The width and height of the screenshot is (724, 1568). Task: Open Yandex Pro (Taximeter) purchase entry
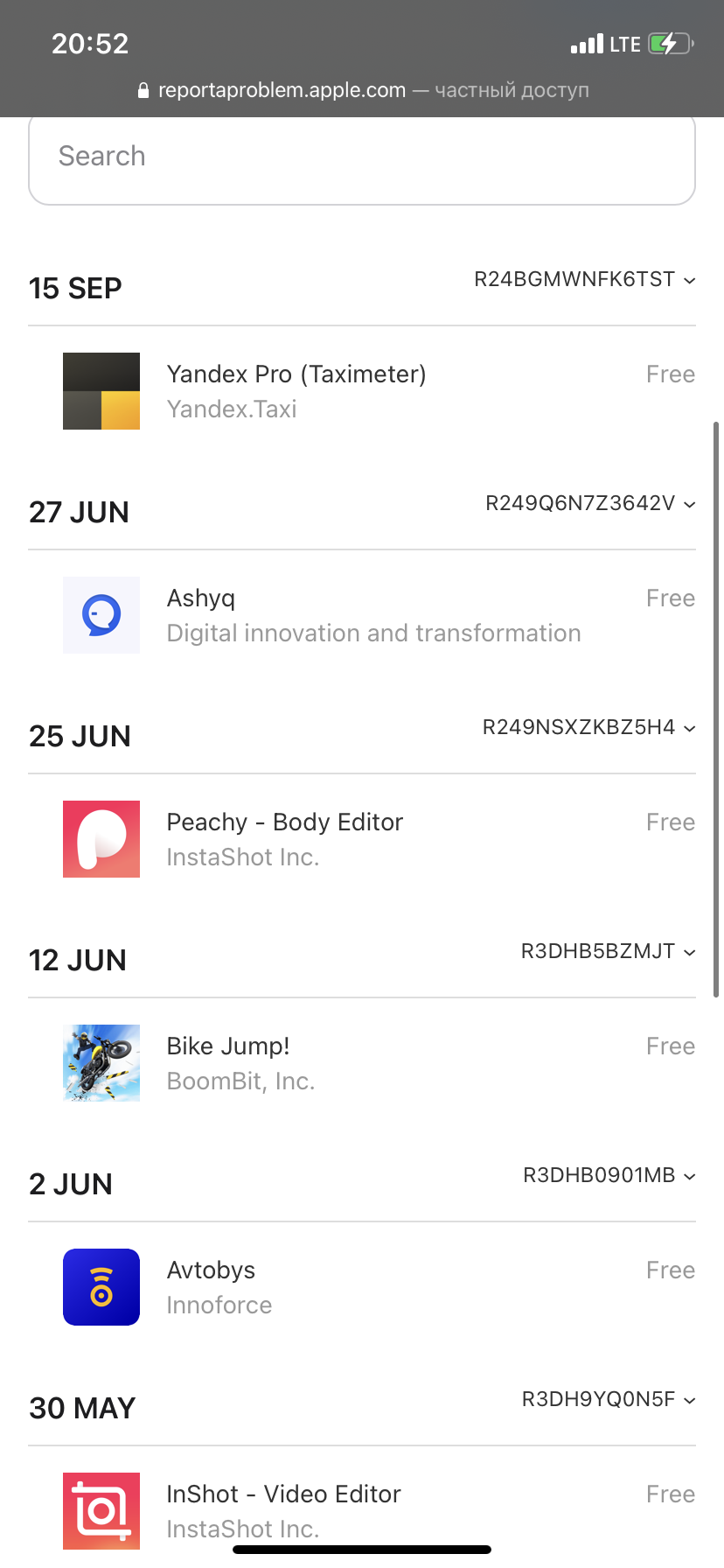point(296,374)
